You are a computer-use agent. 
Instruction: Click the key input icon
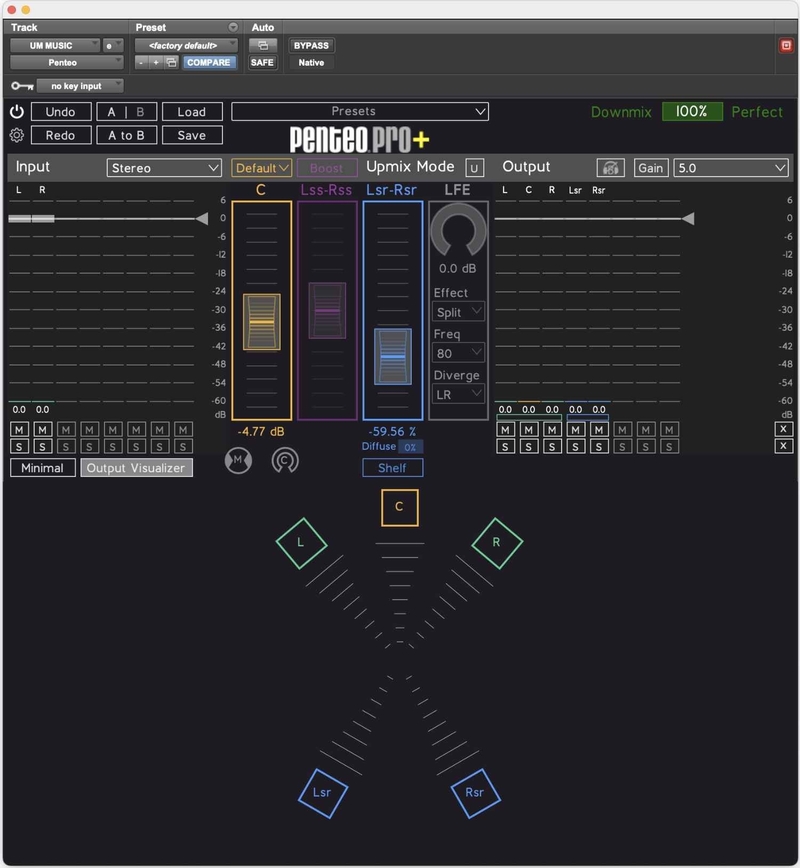click(22, 86)
